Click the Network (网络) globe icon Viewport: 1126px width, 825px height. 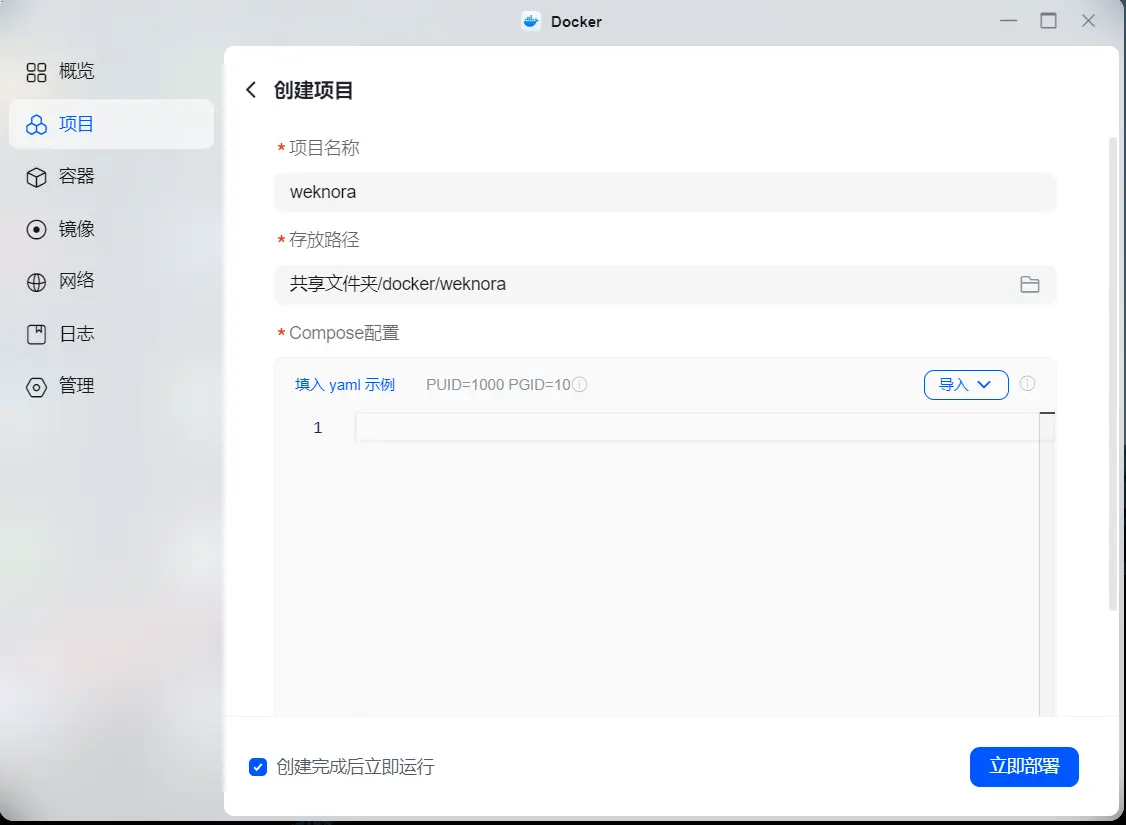(x=36, y=282)
